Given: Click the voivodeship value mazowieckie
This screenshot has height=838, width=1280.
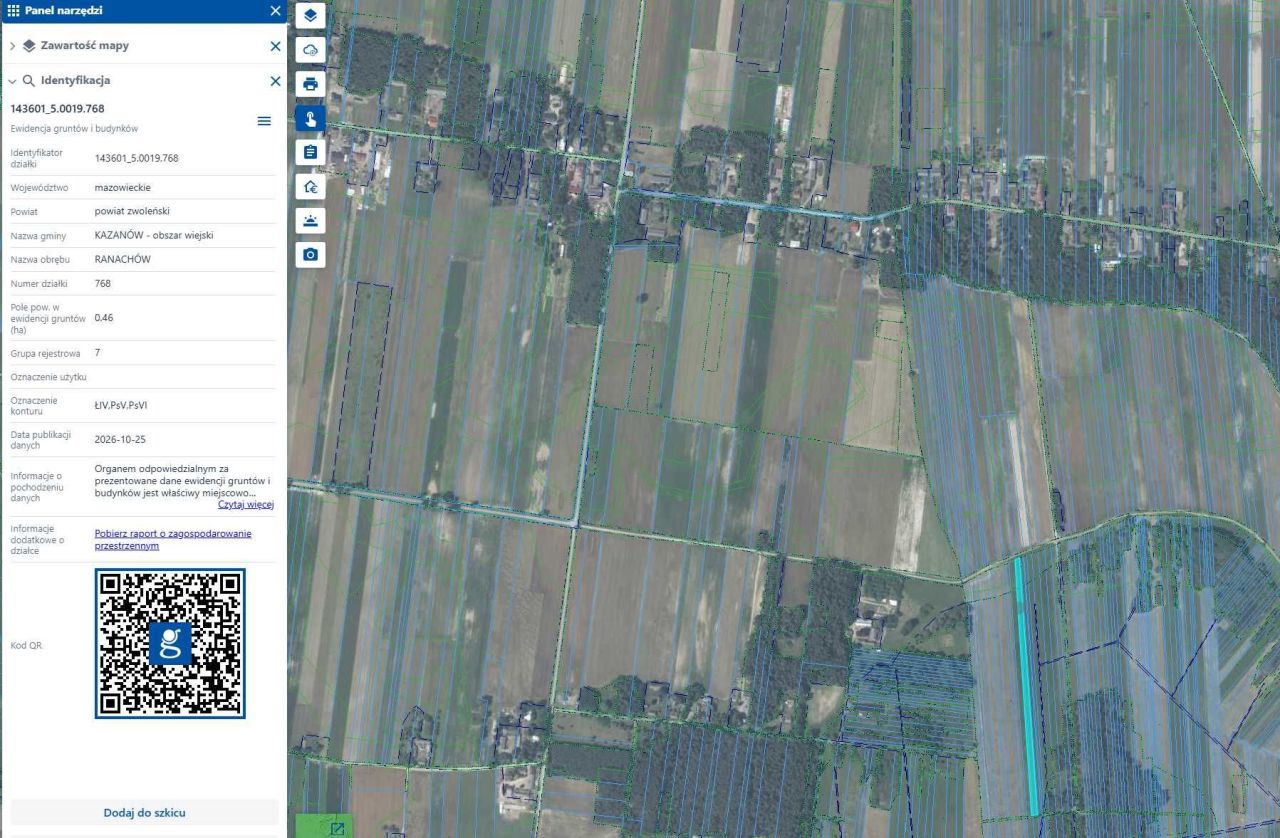Looking at the screenshot, I should click(123, 187).
